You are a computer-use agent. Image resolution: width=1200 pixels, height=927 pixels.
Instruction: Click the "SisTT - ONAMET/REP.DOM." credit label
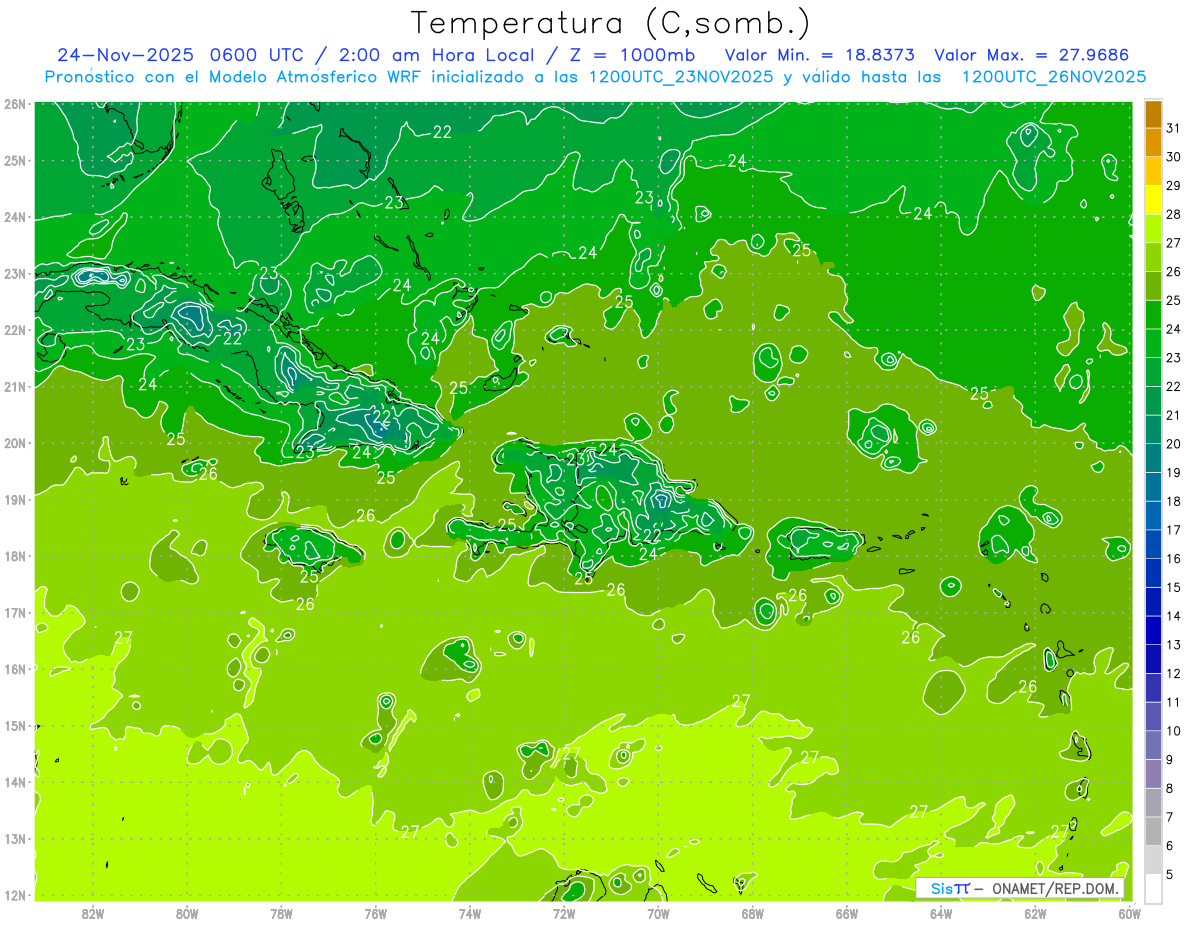pos(1020,888)
